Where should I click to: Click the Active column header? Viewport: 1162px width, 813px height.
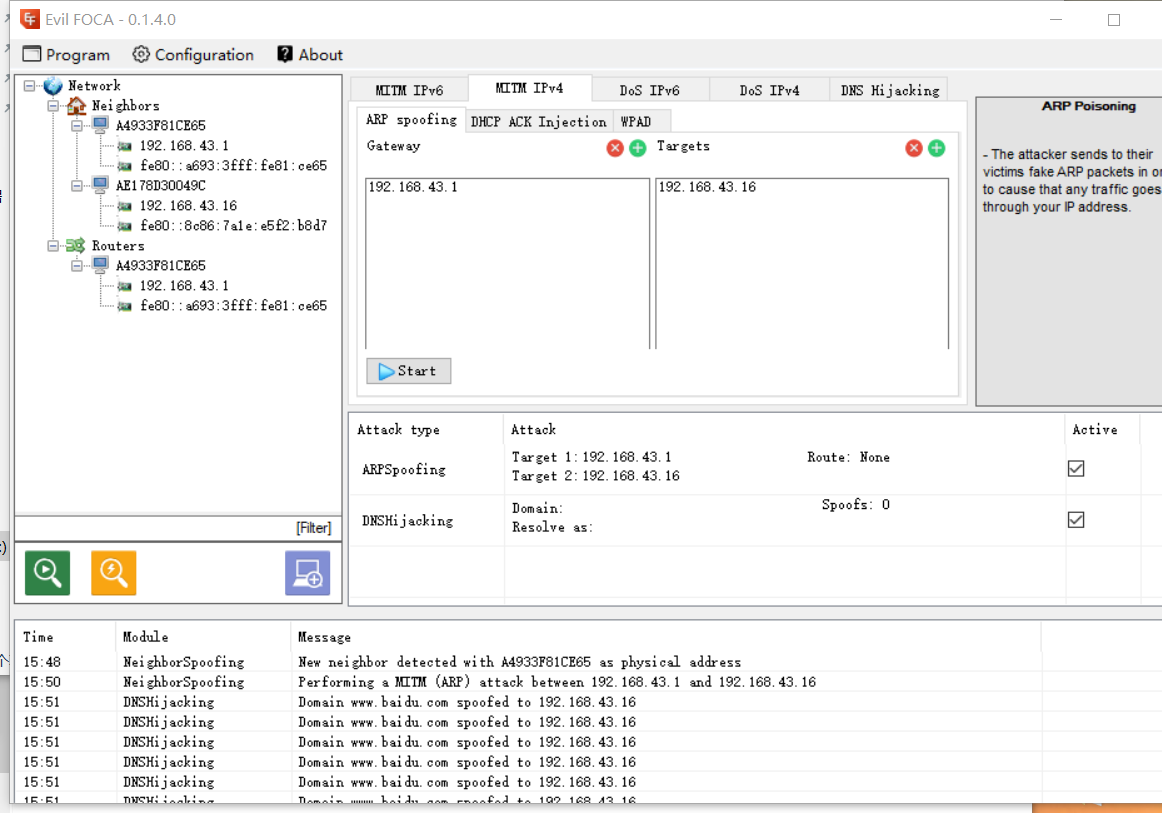pyautogui.click(x=1102, y=429)
